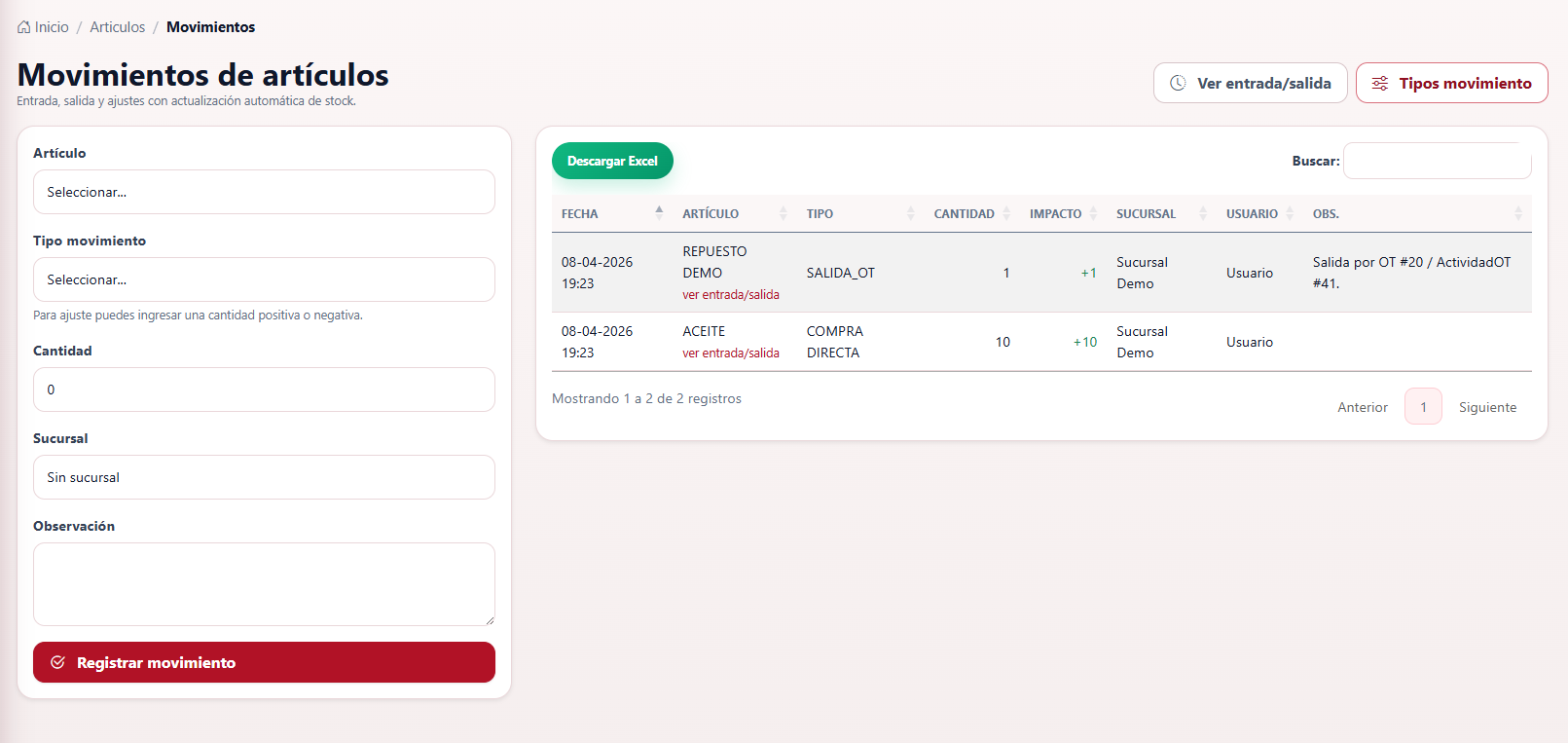Sort table by IMPACTO column arrows

[1093, 213]
